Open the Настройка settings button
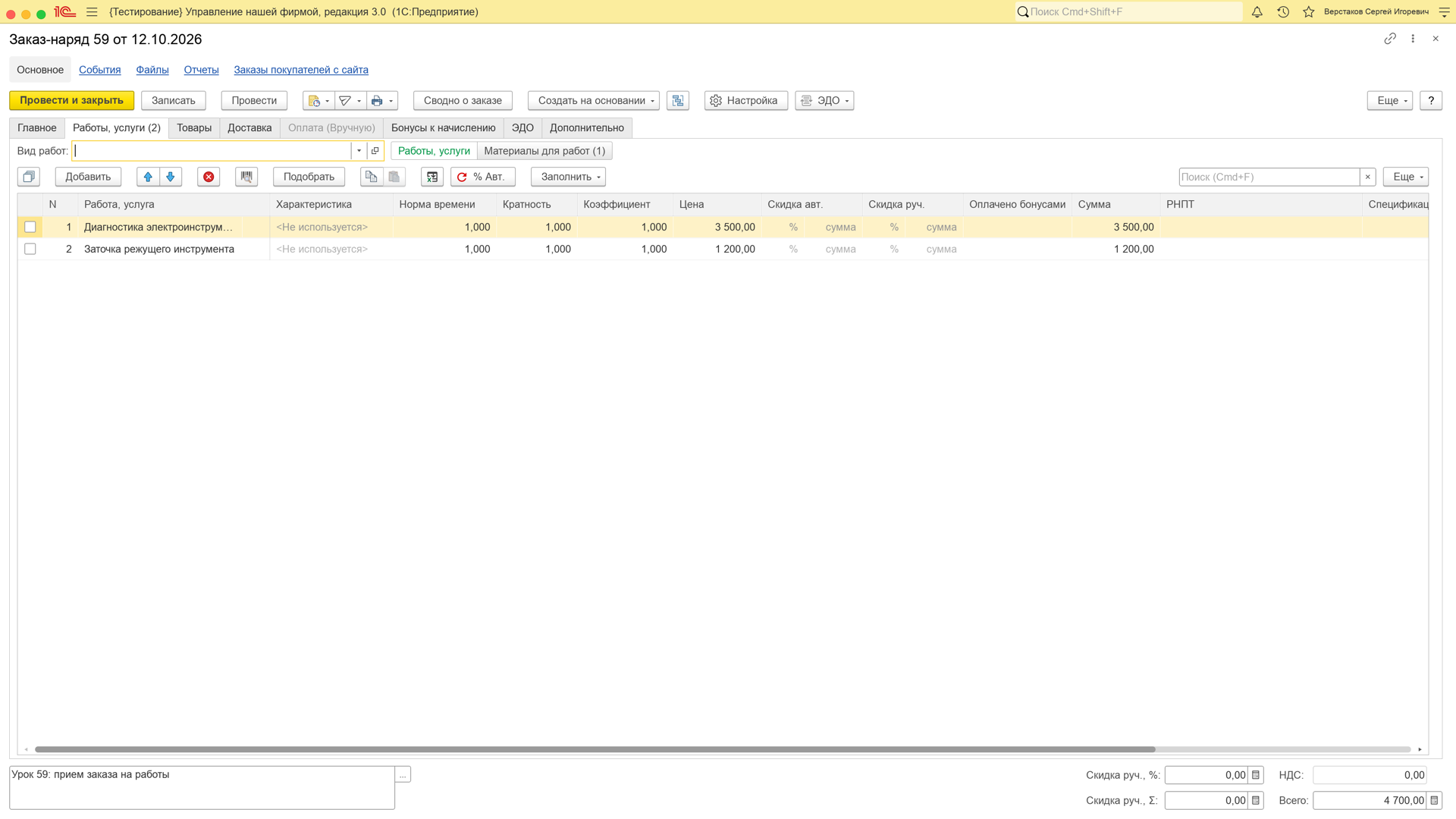This screenshot has width=1456, height=819. [x=746, y=101]
